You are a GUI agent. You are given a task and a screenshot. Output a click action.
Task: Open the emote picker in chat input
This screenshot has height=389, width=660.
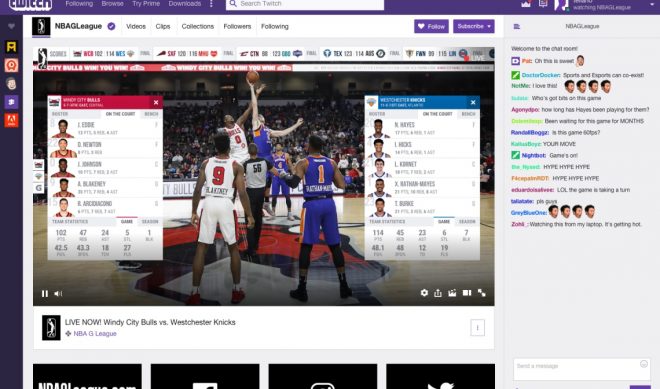click(644, 364)
